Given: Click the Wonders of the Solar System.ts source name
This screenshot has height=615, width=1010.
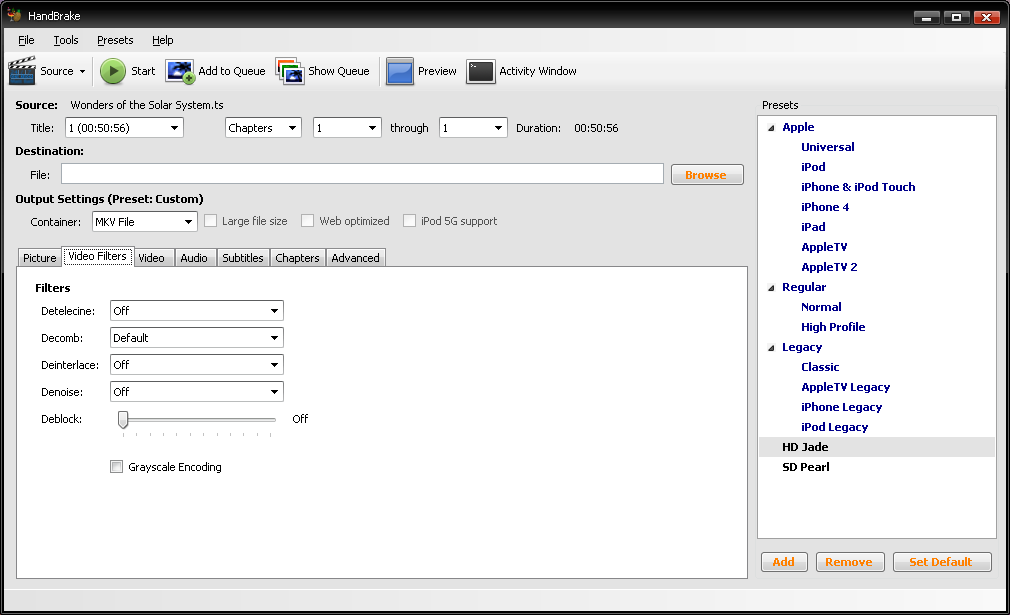Looking at the screenshot, I should (147, 105).
